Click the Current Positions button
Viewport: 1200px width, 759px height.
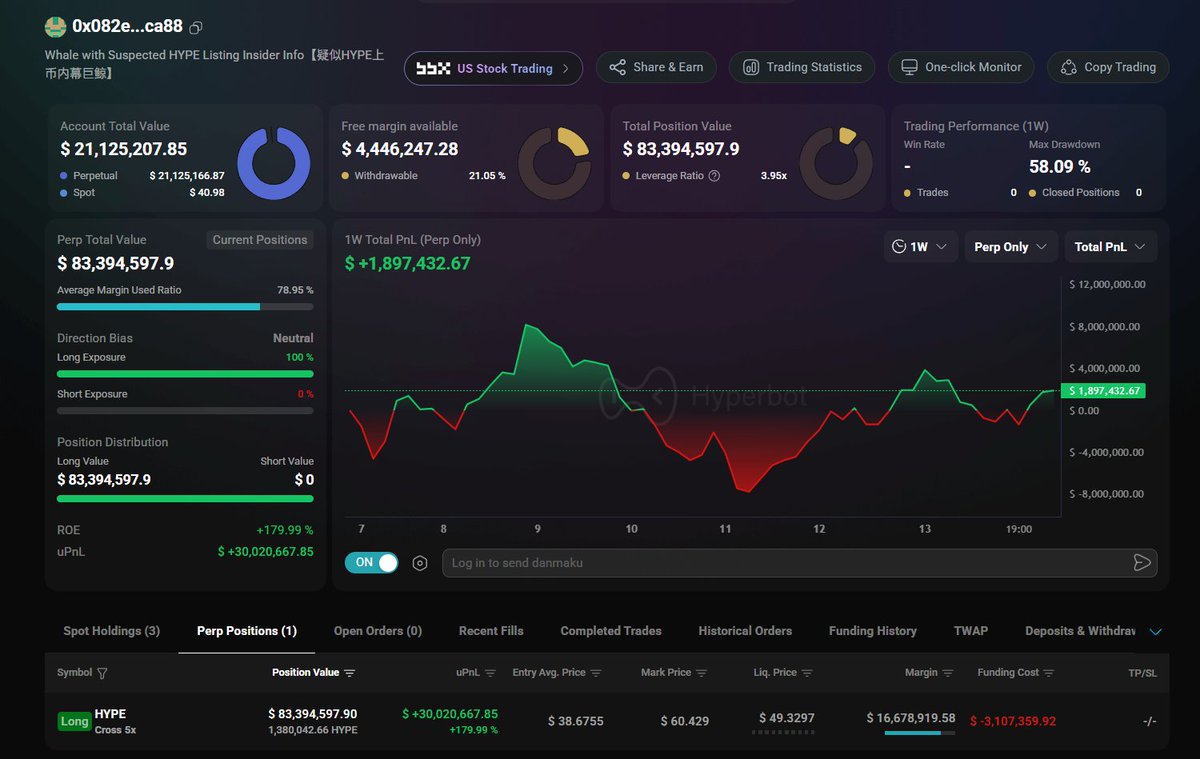coord(260,240)
